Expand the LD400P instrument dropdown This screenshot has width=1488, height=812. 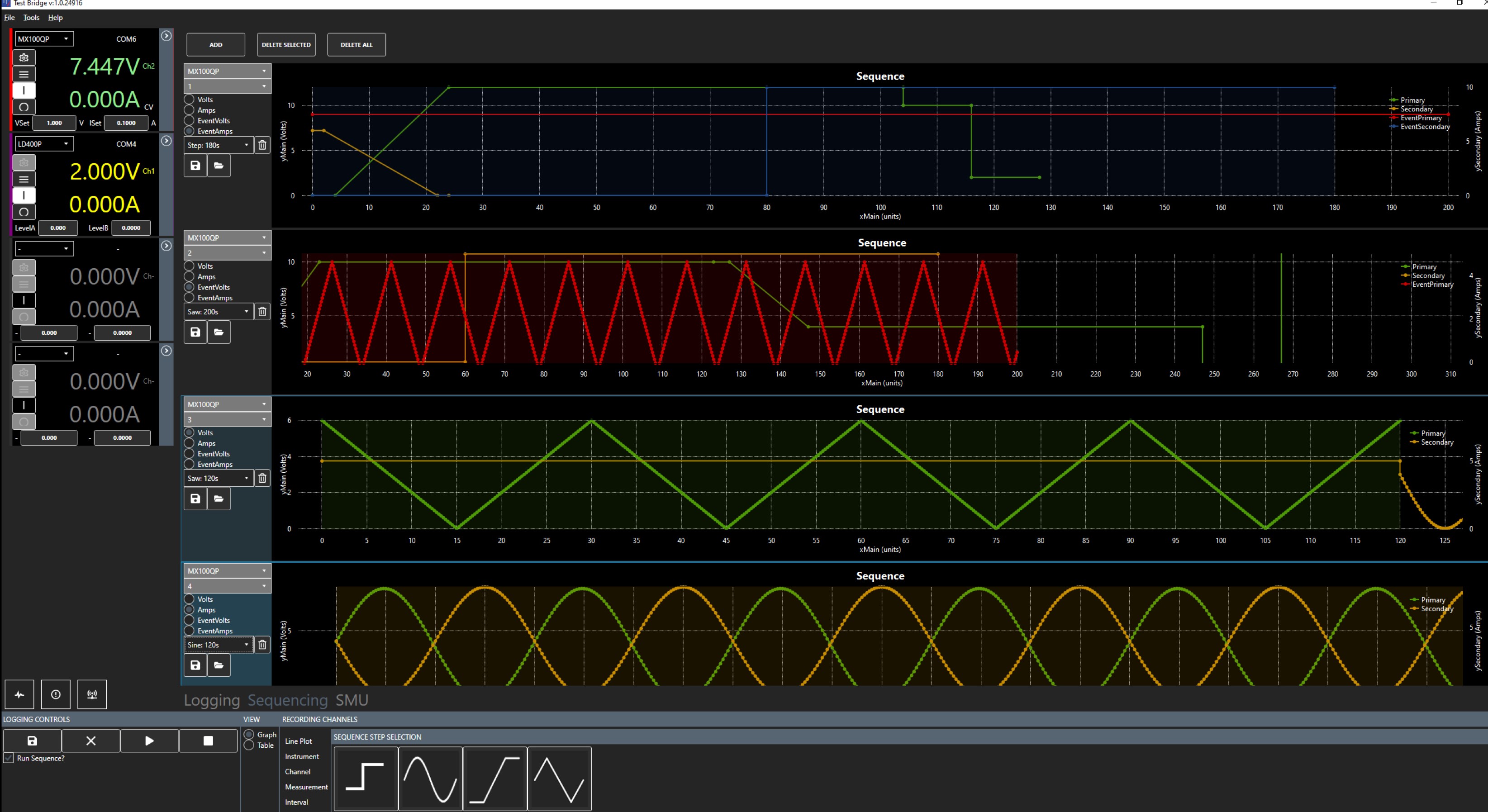44,144
